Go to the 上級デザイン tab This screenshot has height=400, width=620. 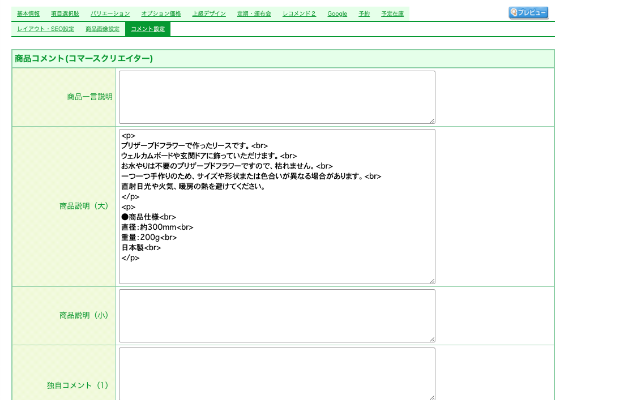(x=209, y=14)
